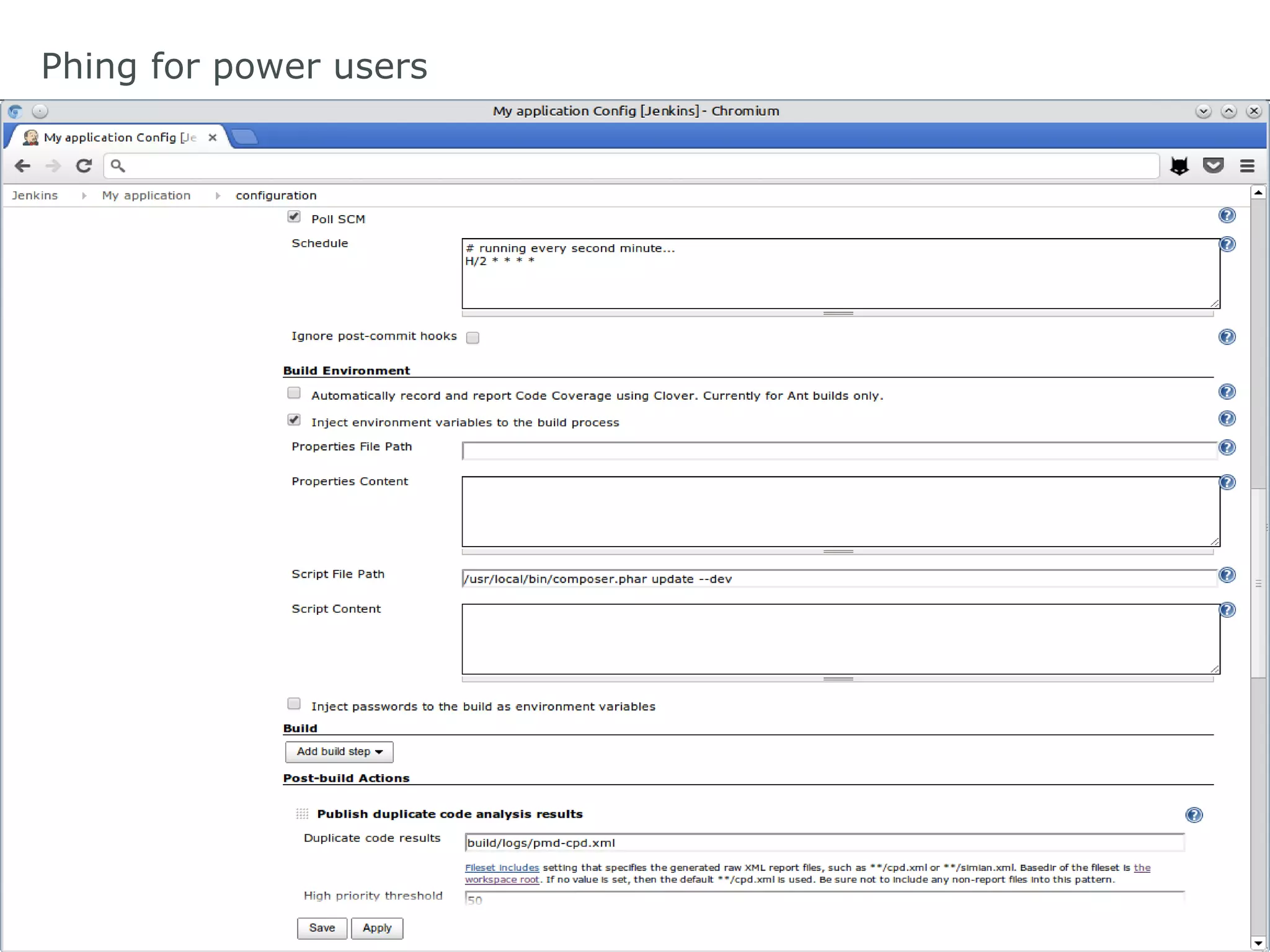Save the job configuration
Screen dimensions: 1270x952
[322, 928]
